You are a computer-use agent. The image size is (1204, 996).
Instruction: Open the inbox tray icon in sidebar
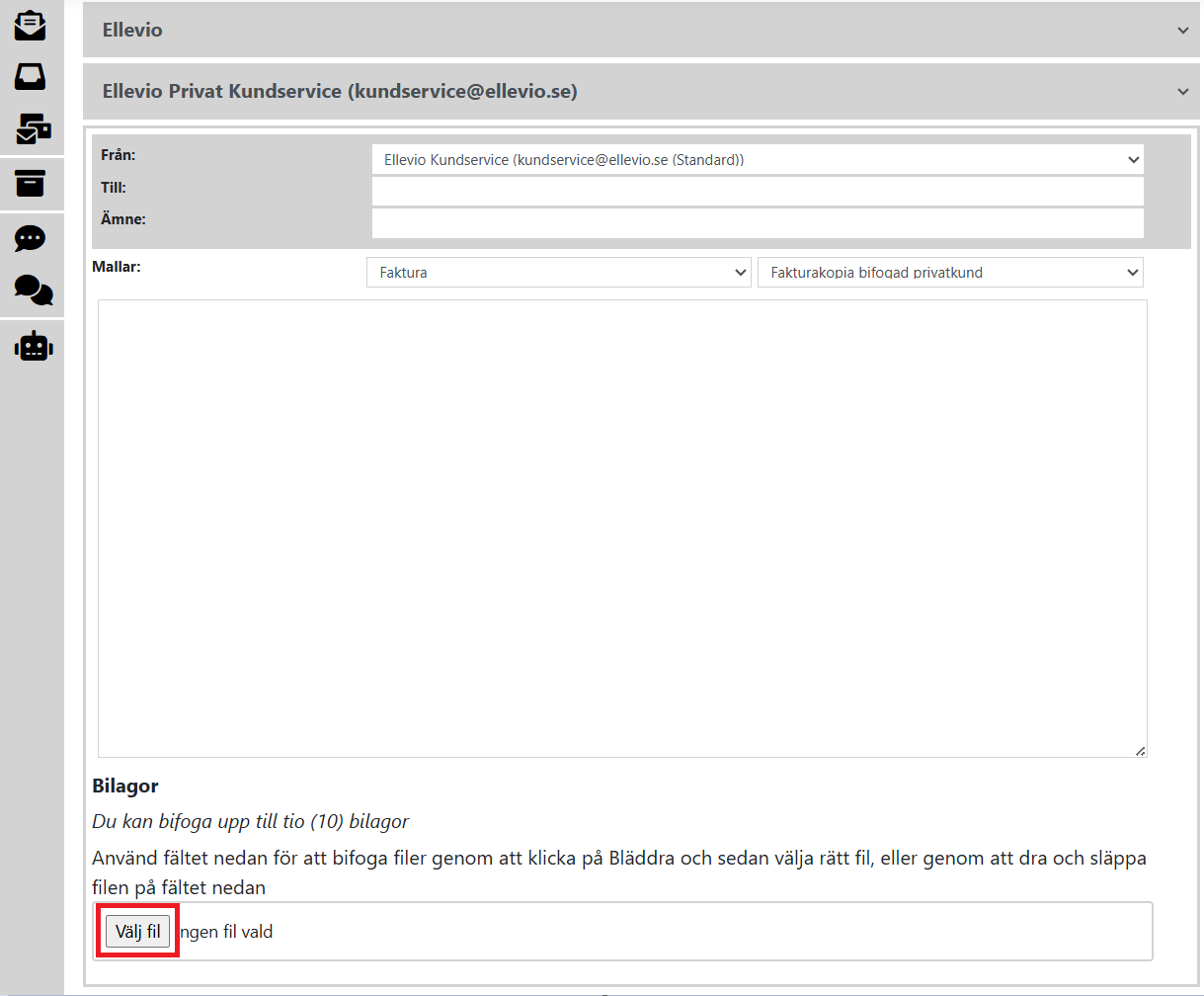coord(31,77)
